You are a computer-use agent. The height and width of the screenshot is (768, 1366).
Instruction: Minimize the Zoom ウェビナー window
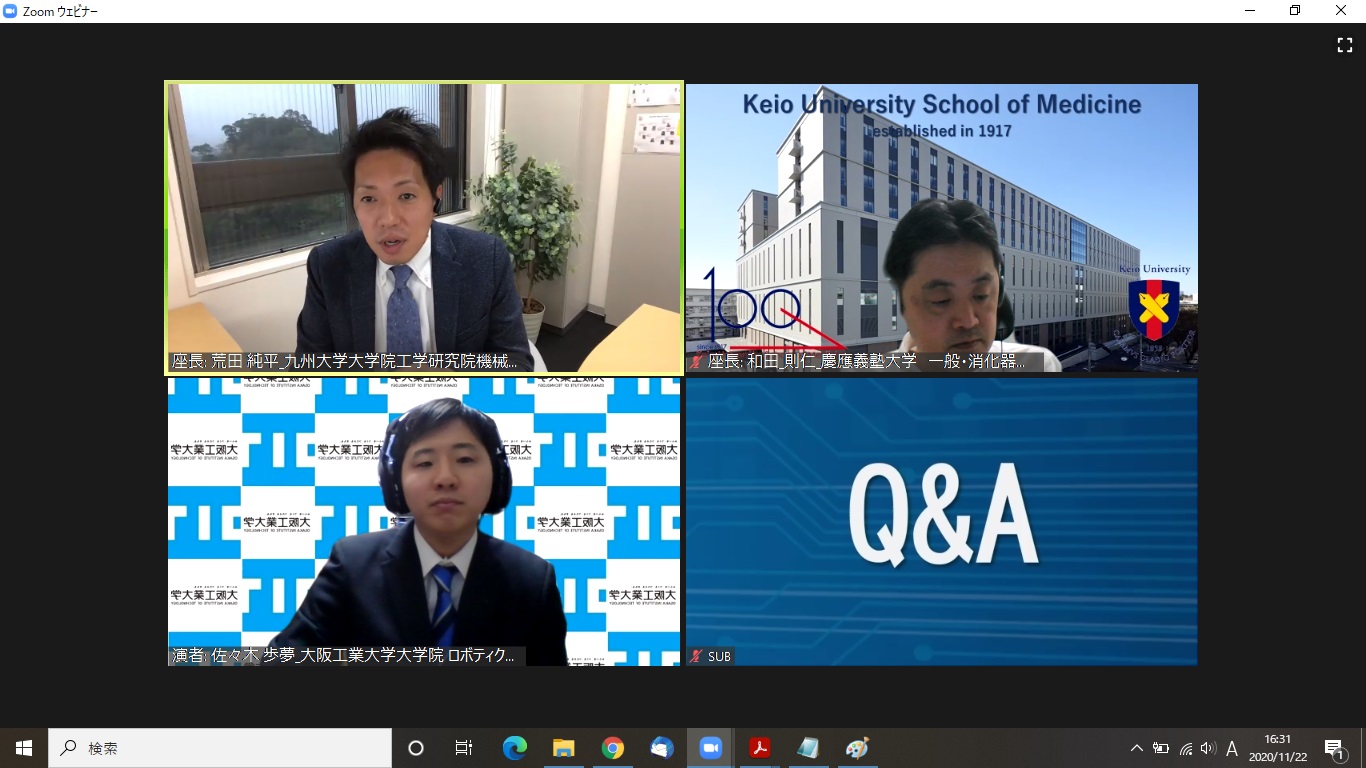click(1249, 11)
